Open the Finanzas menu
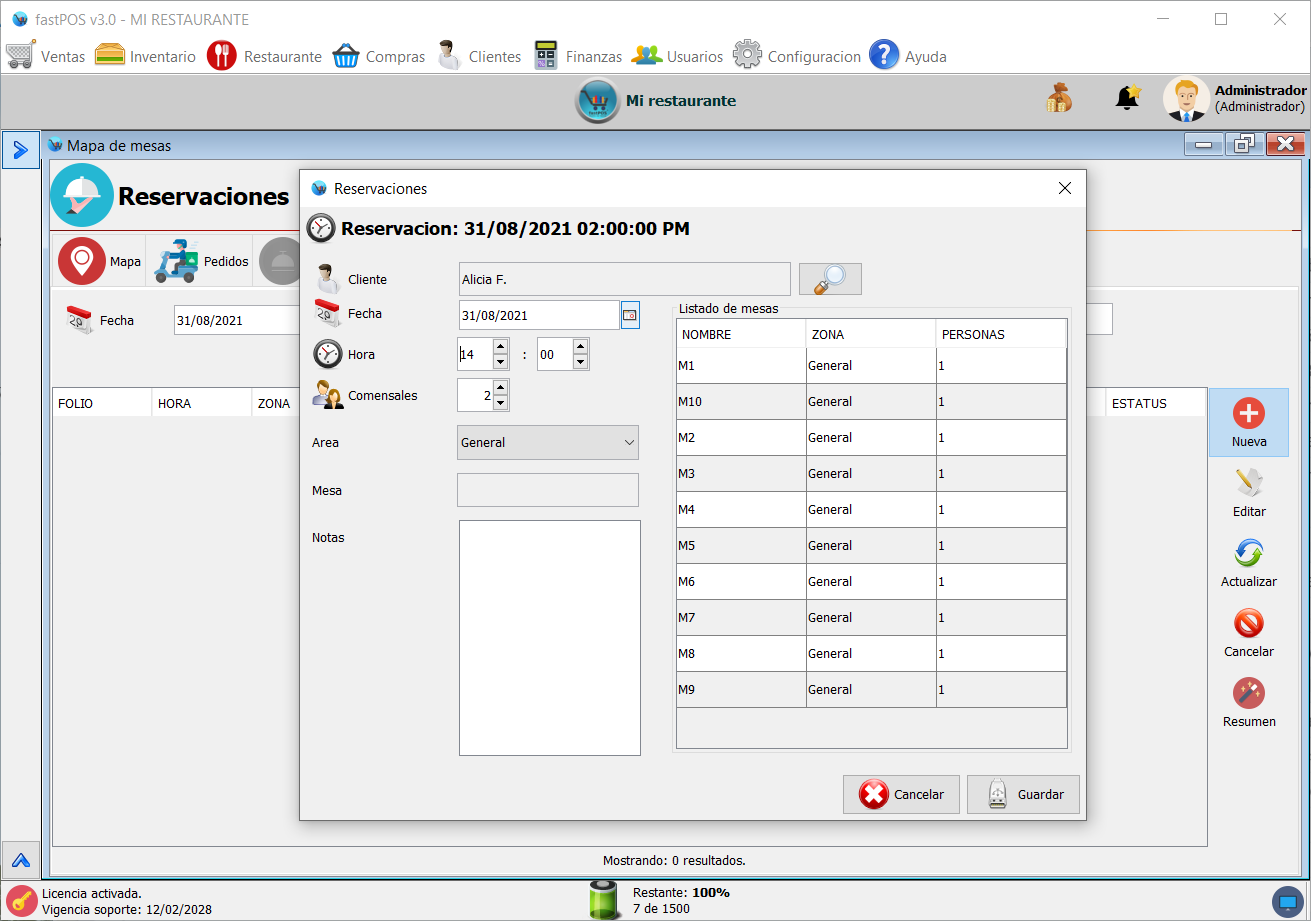 tap(578, 56)
